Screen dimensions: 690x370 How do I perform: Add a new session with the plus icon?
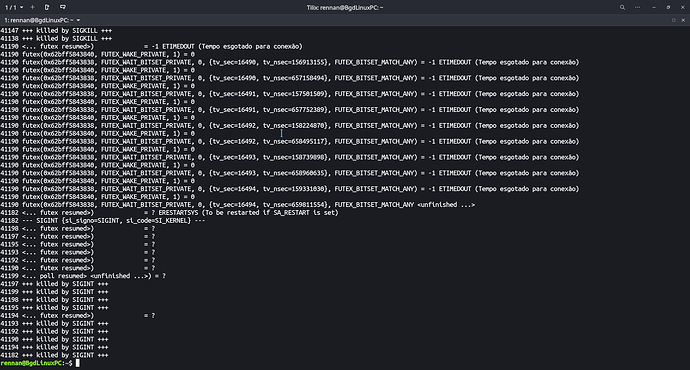33,7
